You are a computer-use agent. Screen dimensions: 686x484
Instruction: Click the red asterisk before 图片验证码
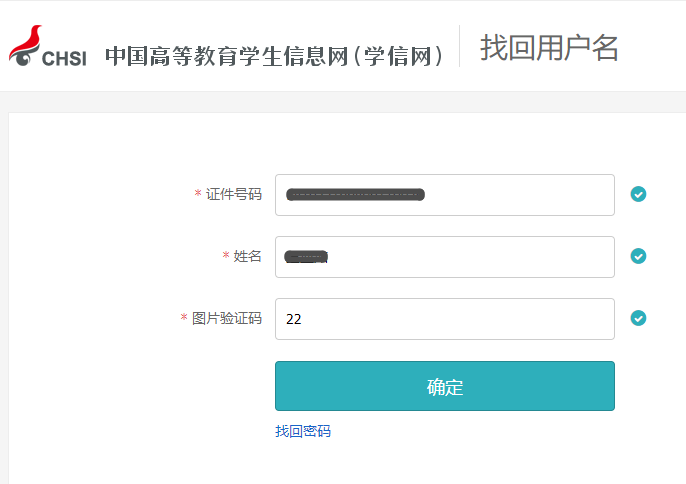click(184, 319)
